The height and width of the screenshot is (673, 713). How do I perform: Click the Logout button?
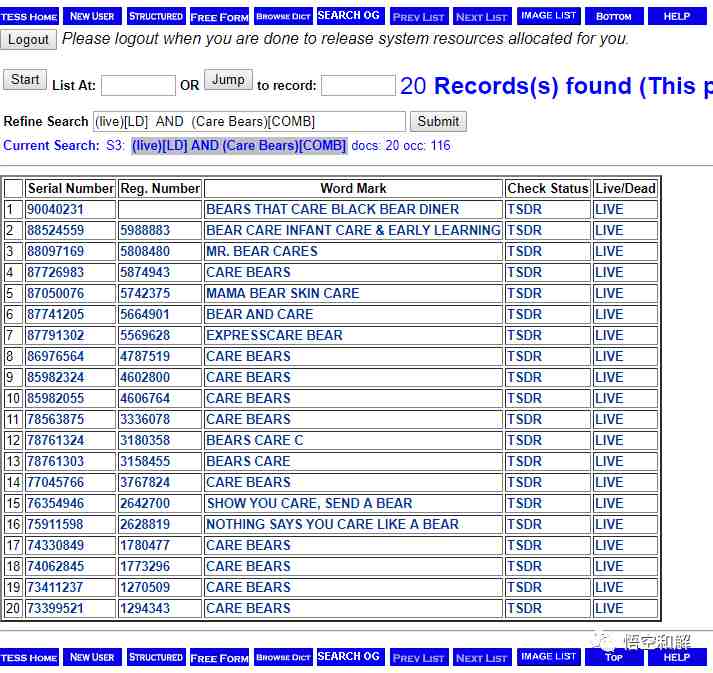[28, 40]
